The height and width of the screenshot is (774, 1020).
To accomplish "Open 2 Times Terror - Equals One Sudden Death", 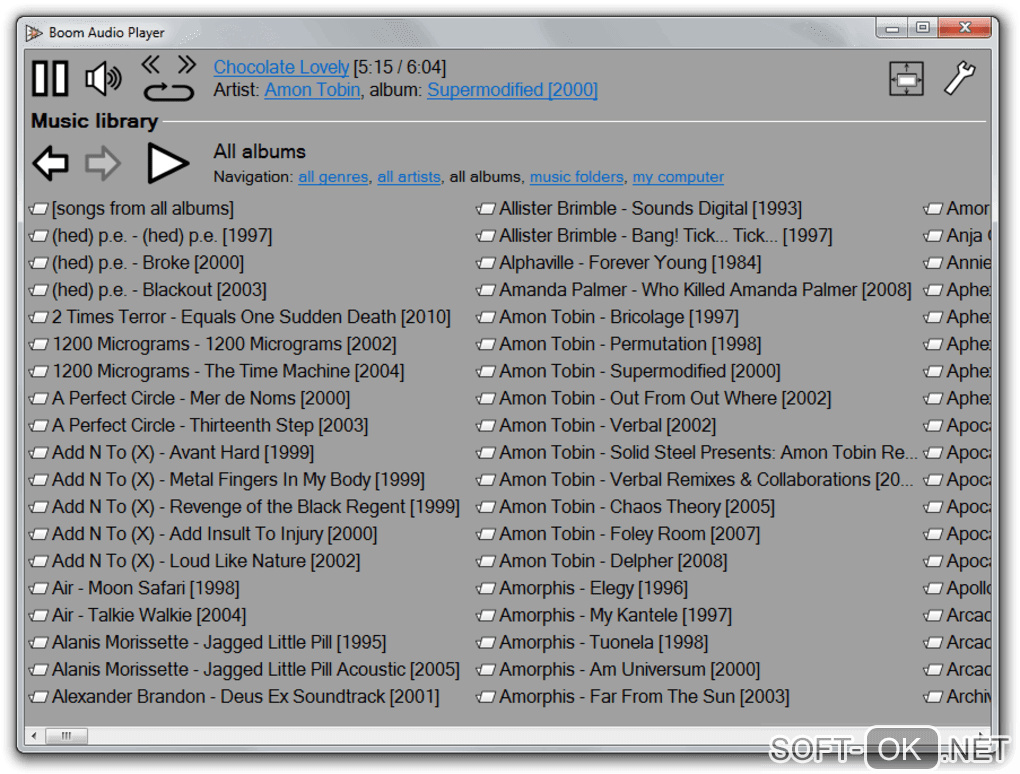I will pos(240,317).
